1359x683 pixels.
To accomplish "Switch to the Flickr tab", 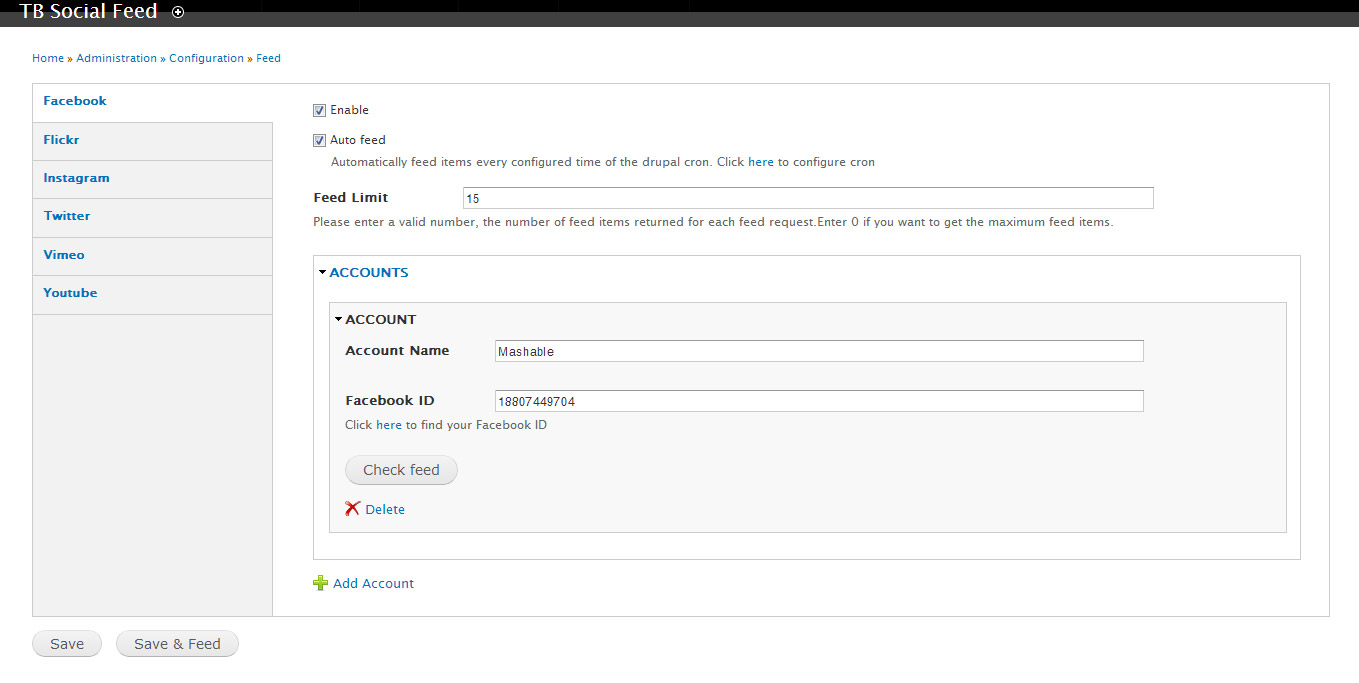I will click(152, 141).
